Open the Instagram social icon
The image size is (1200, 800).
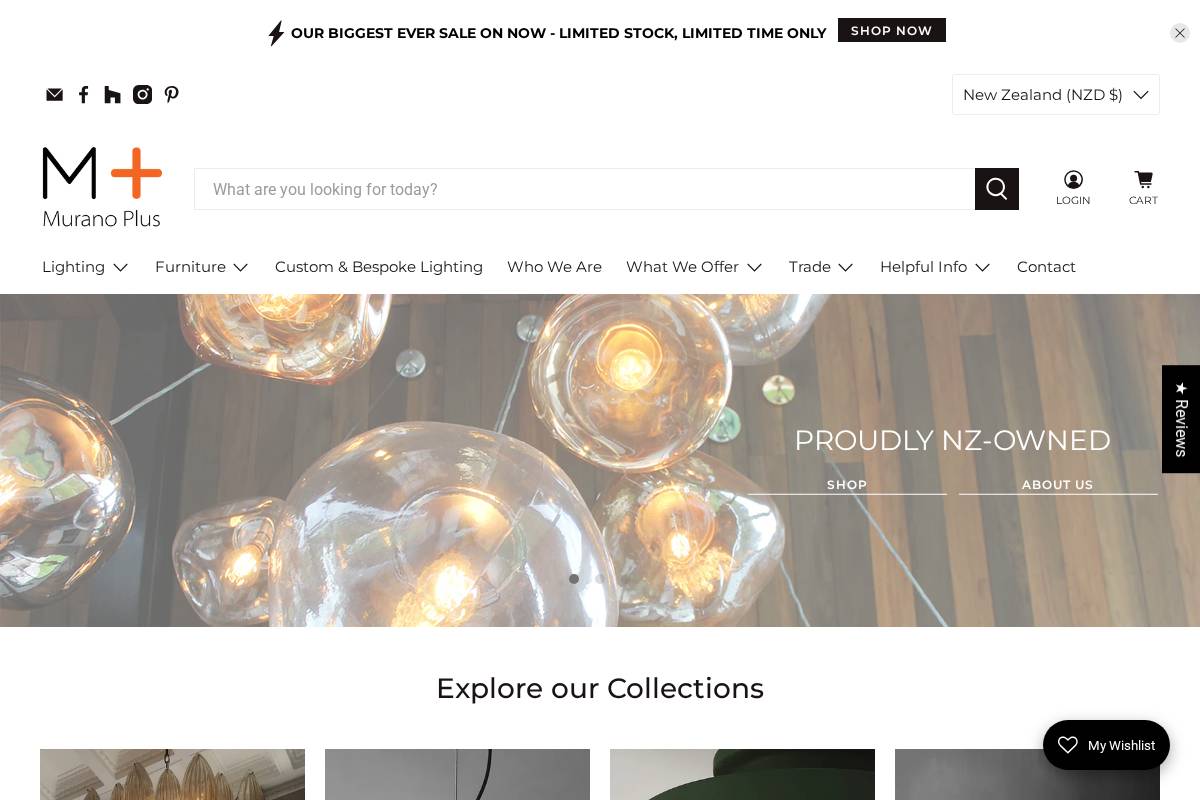click(x=142, y=95)
